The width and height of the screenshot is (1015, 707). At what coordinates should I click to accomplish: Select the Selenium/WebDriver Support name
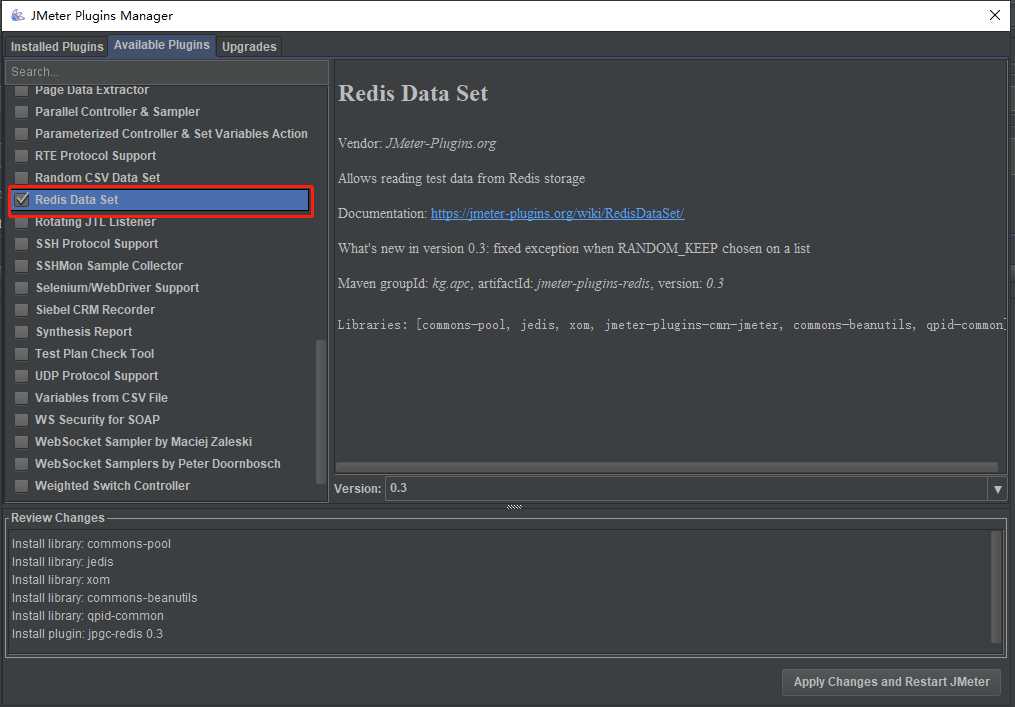117,288
